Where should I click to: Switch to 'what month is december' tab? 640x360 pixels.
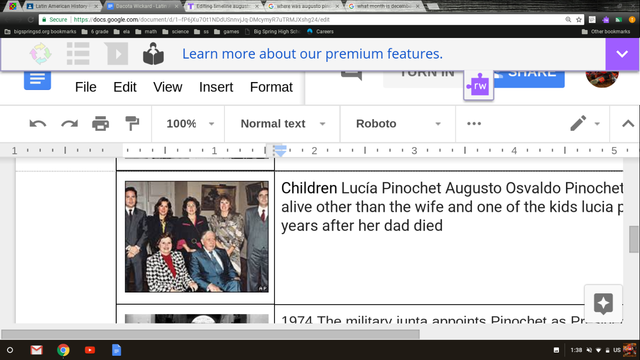click(384, 6)
